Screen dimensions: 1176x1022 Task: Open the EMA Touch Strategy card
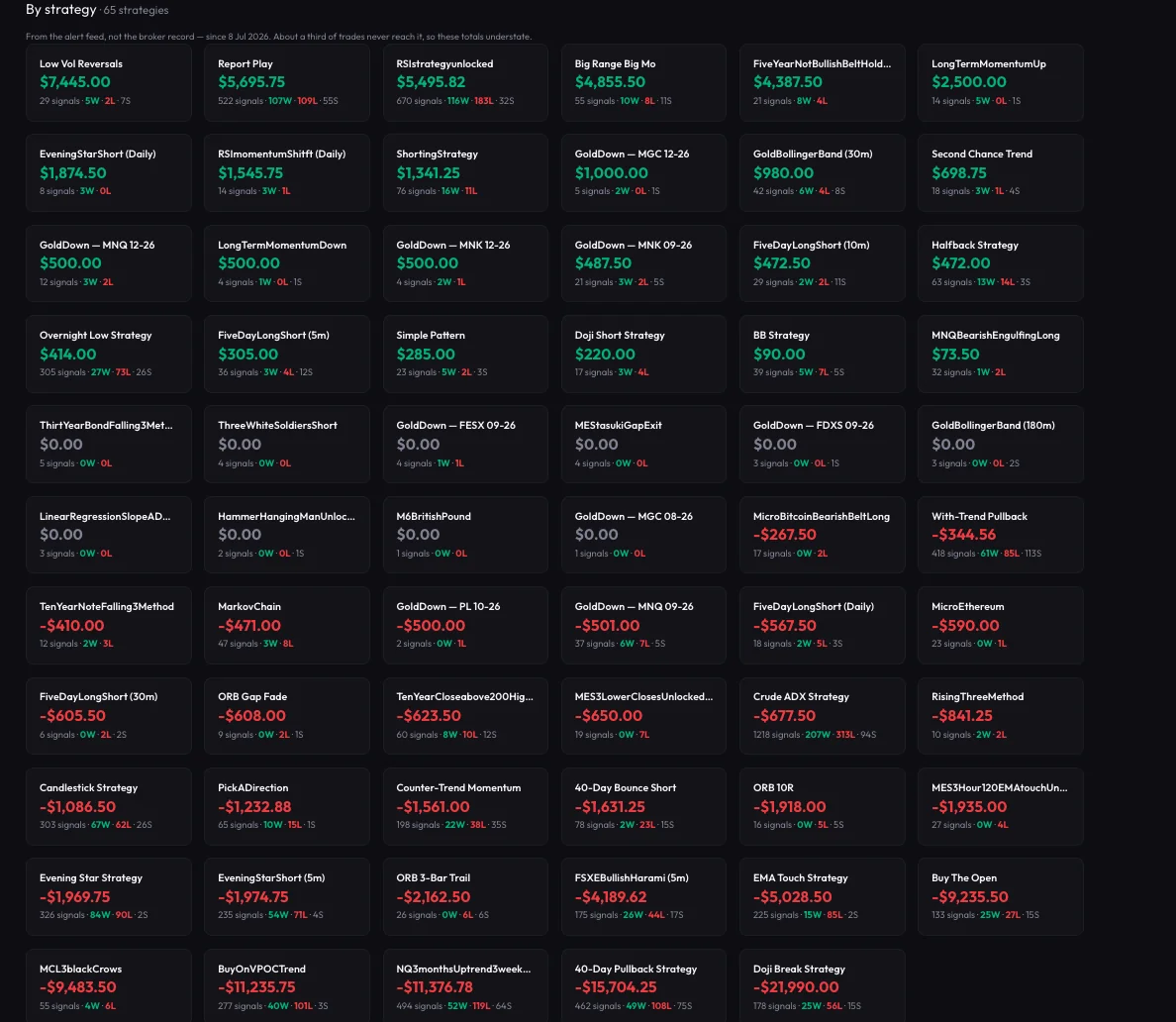click(822, 896)
